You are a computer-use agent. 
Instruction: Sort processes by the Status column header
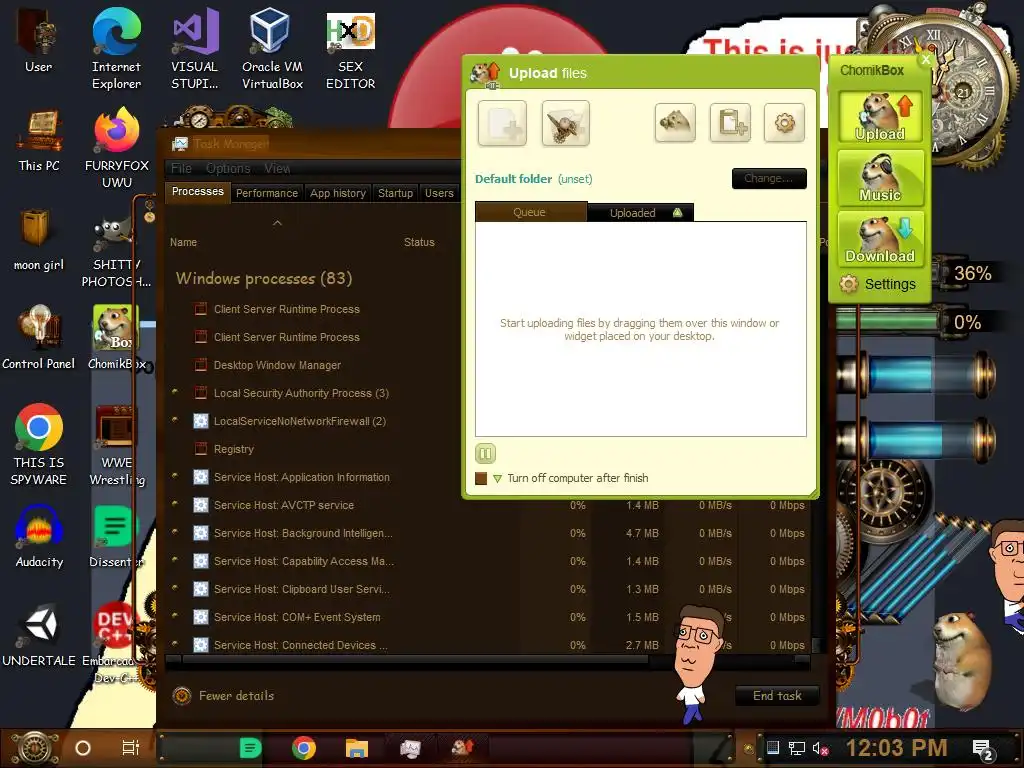point(419,242)
